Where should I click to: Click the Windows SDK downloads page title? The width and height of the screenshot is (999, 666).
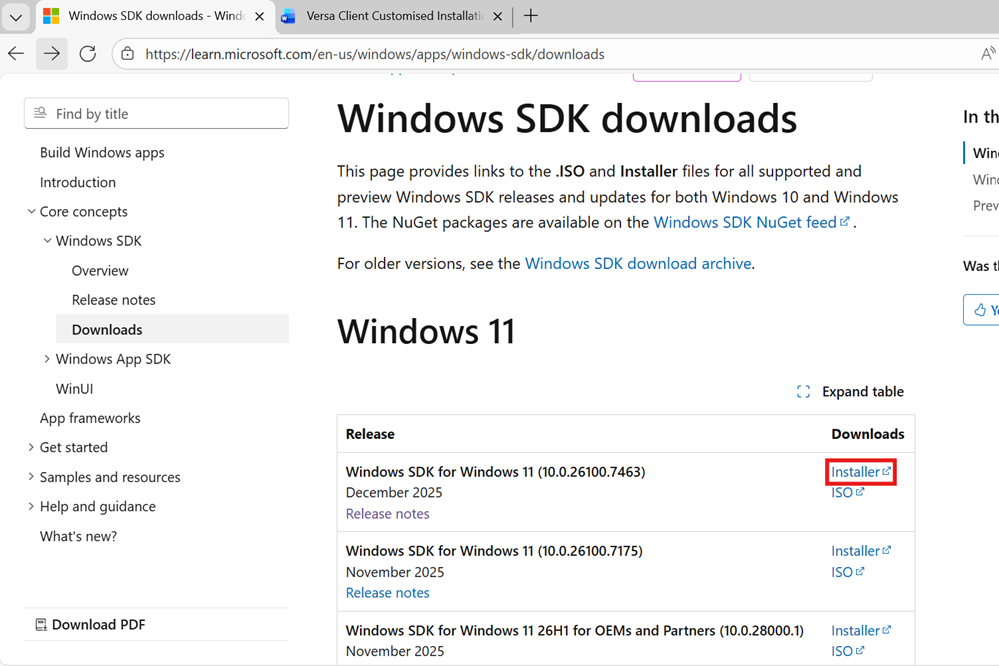coord(567,119)
